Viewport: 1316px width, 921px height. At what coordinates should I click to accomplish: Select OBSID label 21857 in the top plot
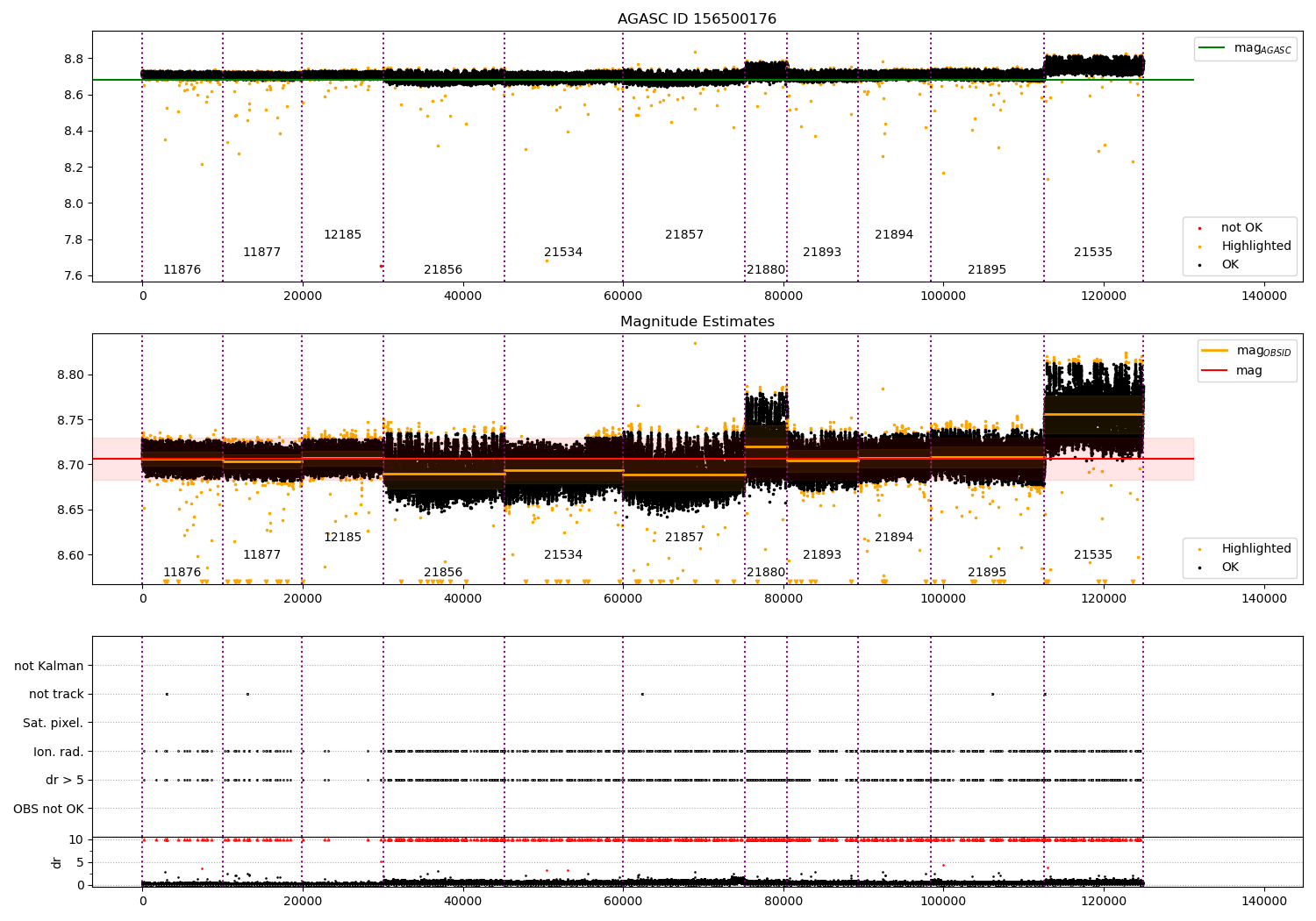[684, 235]
